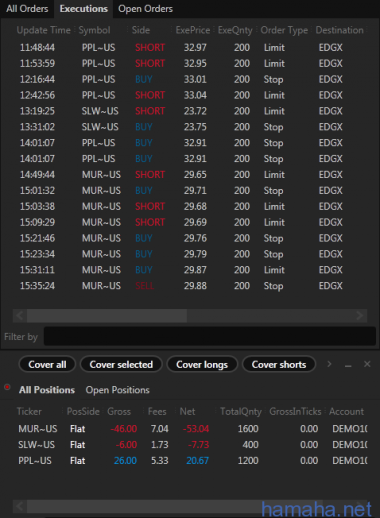This screenshot has width=380, height=518.
Task: Select the 15:23:34 execution at 29.79
Action: coord(190,254)
